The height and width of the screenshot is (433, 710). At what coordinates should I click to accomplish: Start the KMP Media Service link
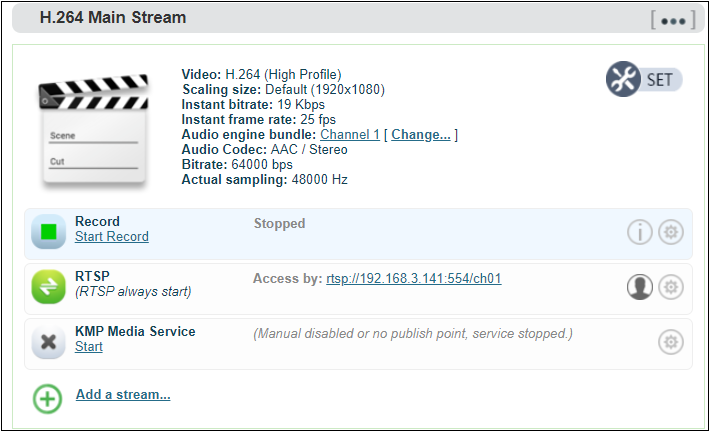[x=89, y=346]
